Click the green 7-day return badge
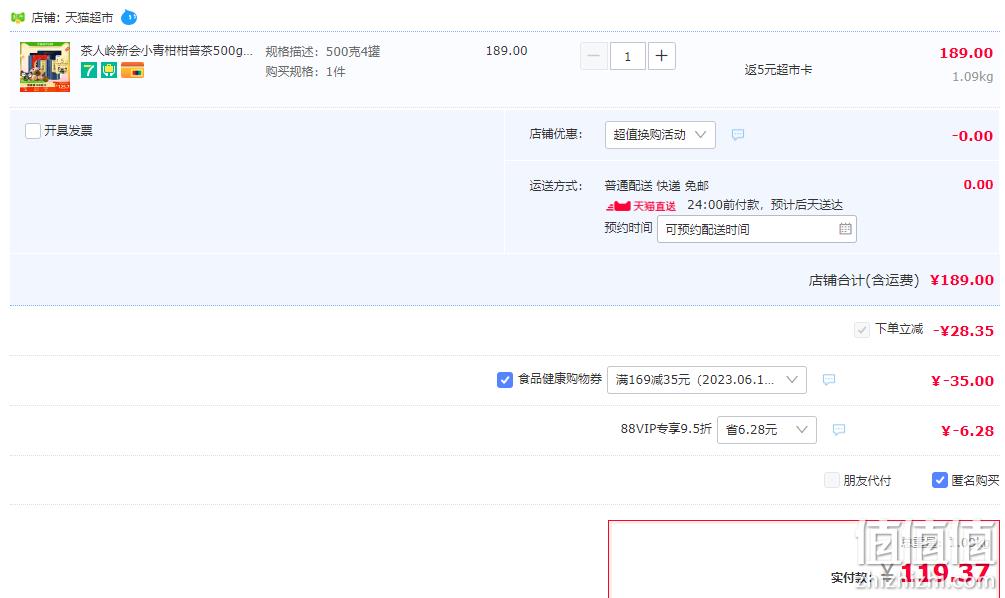This screenshot has width=1005, height=598. point(88,70)
